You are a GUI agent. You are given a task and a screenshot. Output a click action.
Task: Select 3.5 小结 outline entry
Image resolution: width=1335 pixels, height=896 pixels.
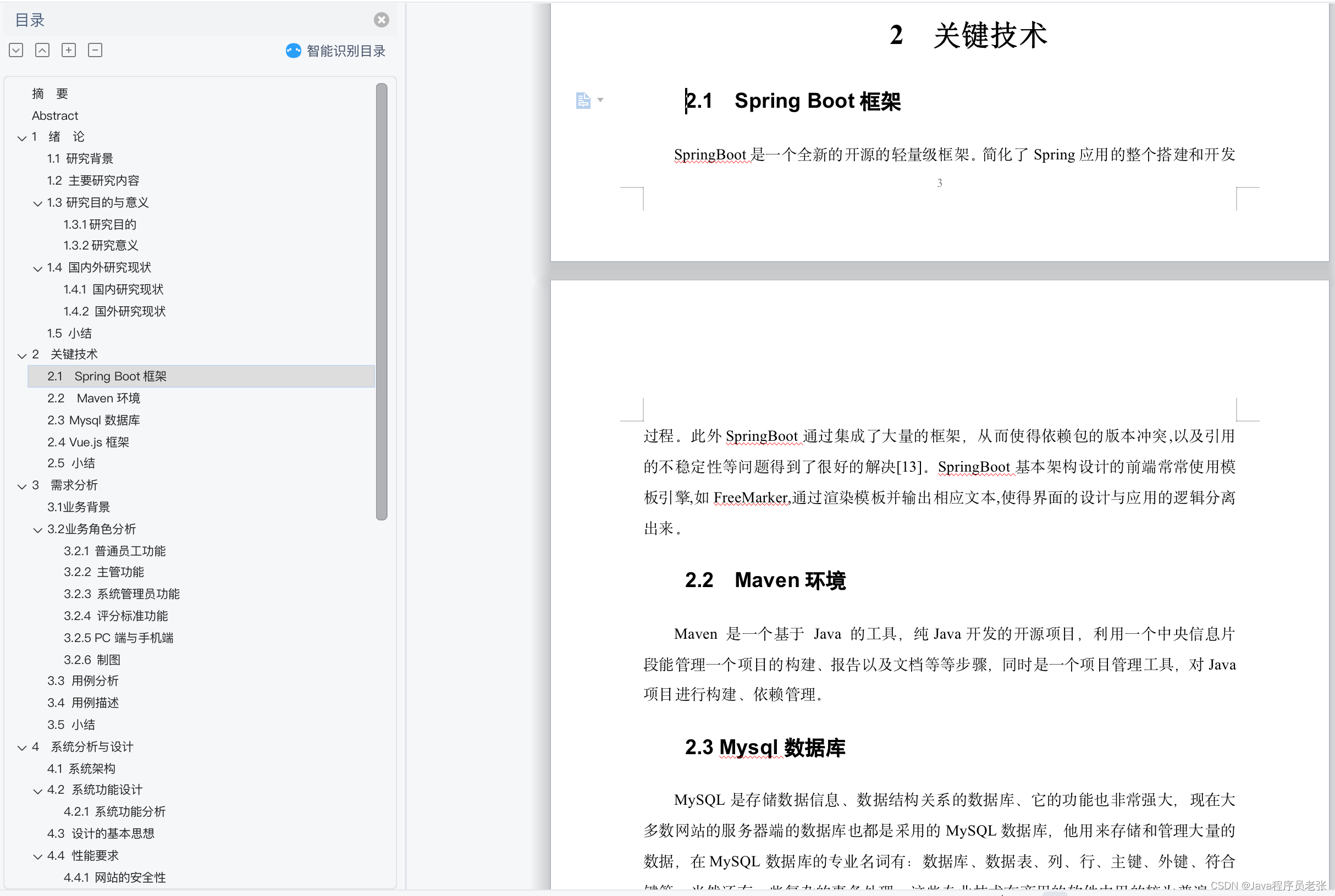pyautogui.click(x=71, y=724)
